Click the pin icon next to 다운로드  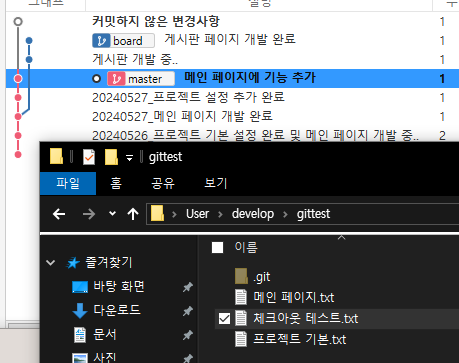click(x=188, y=311)
